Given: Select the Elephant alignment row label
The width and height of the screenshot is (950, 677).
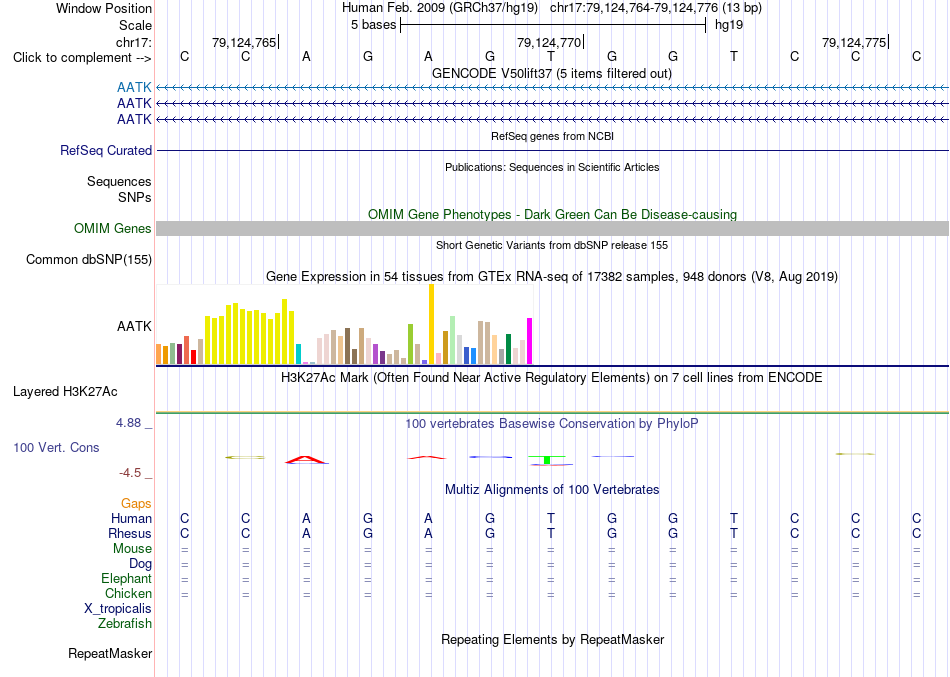Looking at the screenshot, I should (127, 578).
